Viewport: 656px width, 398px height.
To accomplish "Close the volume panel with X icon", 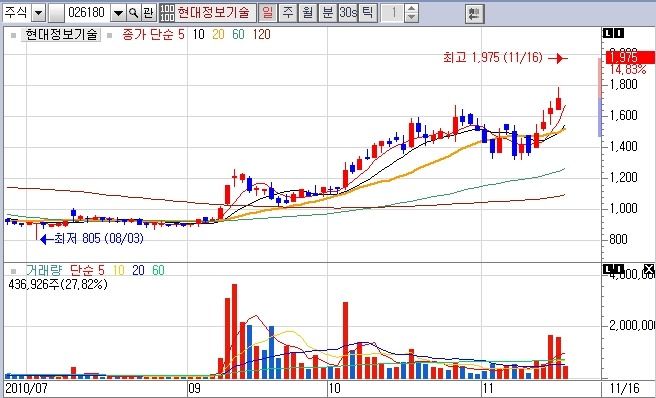I will [649, 269].
